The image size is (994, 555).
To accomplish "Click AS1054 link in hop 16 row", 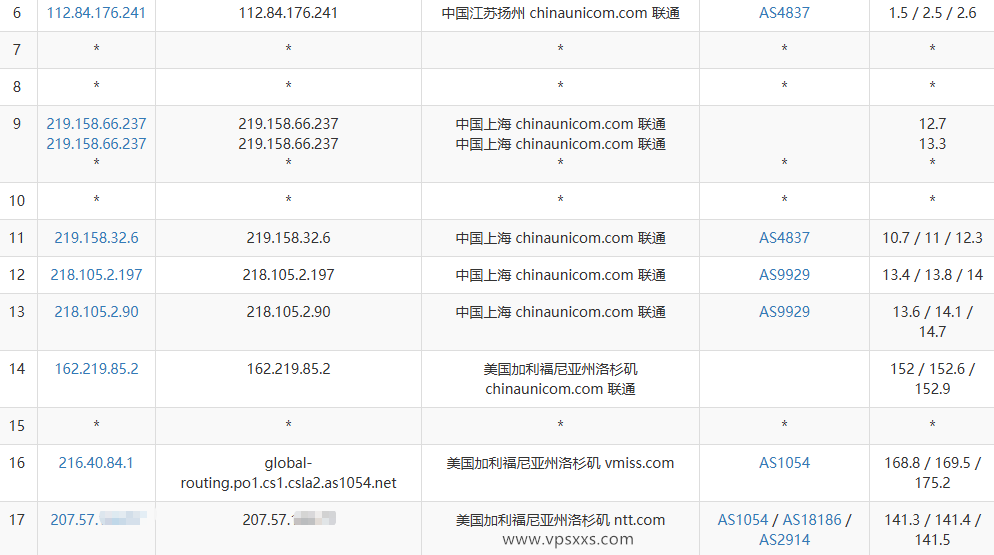I will coord(784,463).
